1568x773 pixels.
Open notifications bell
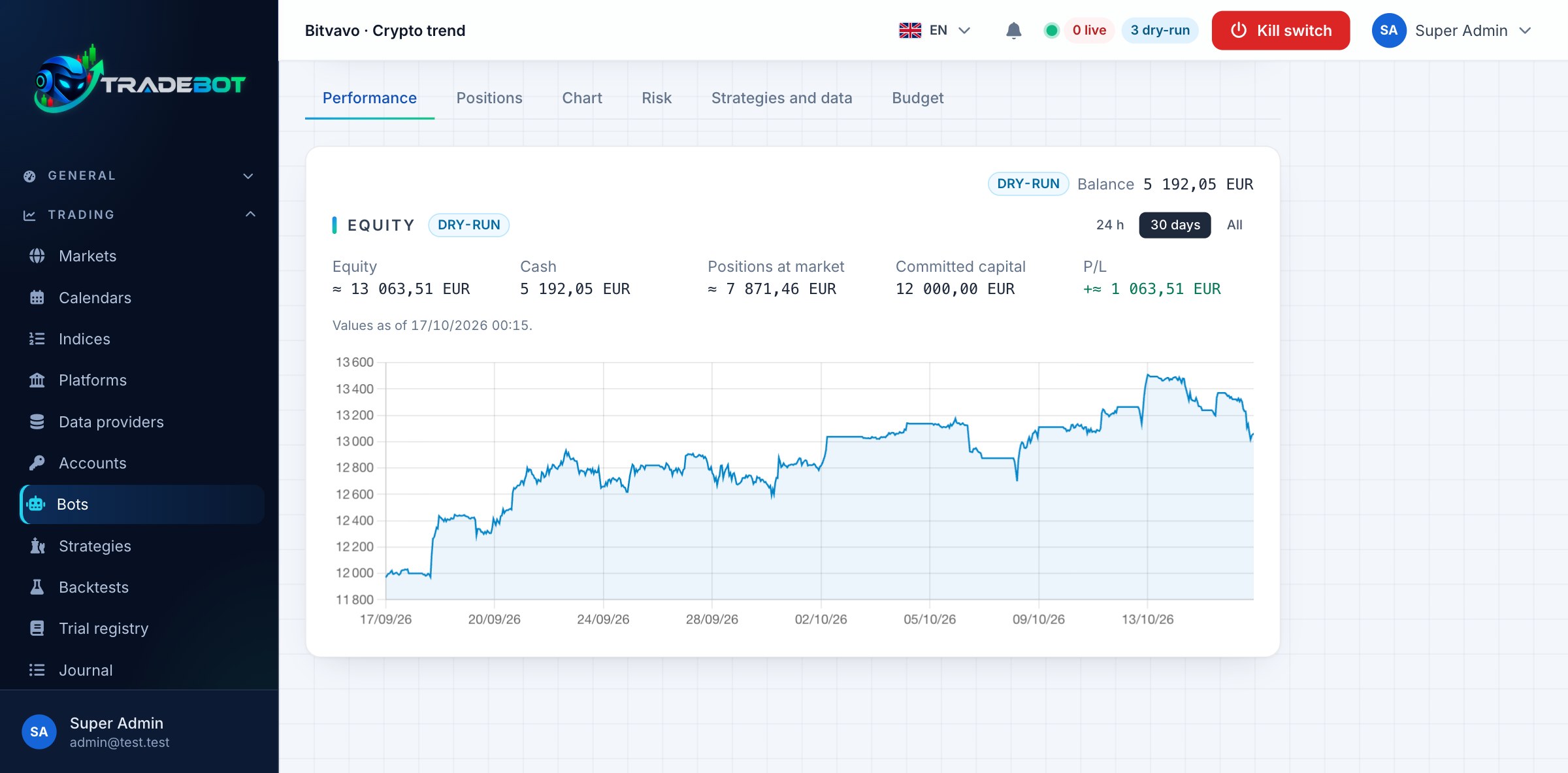1013,31
